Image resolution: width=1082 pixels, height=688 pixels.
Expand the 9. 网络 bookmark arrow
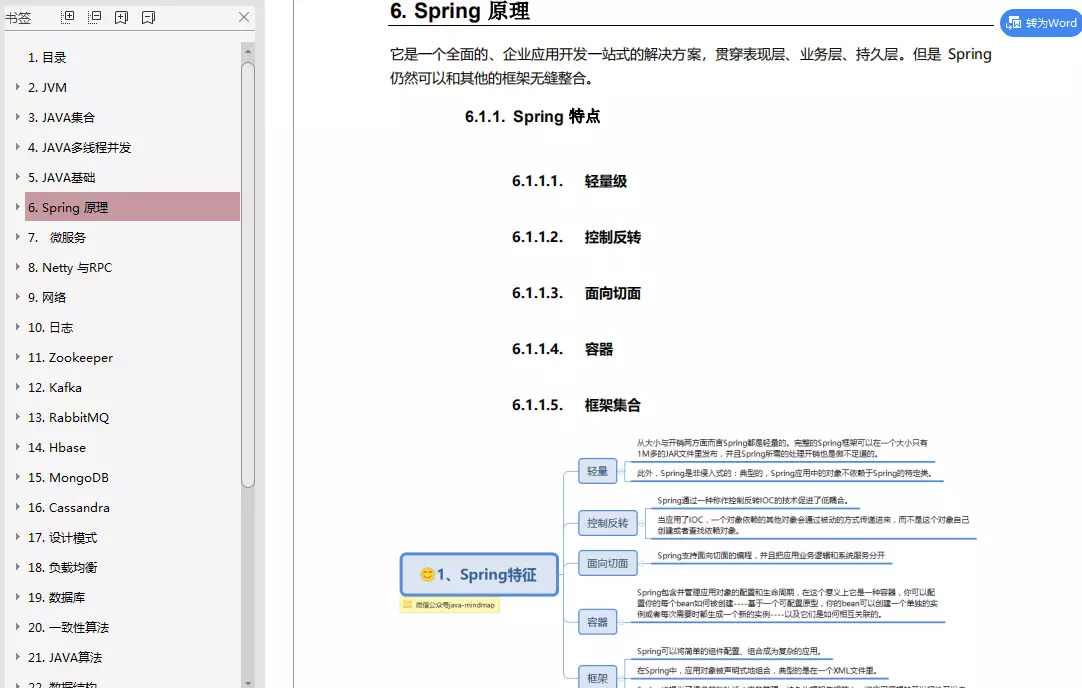(17, 297)
